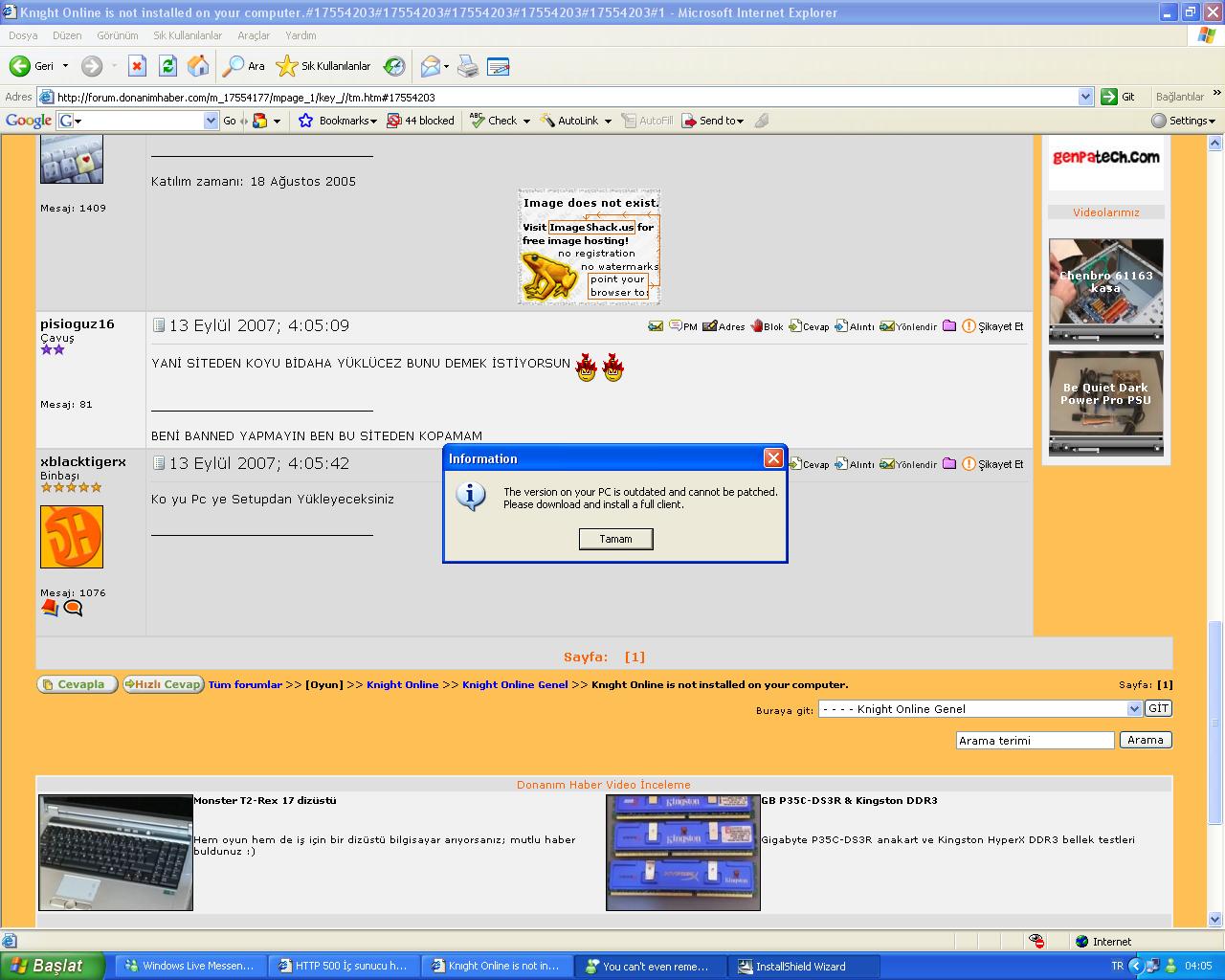Open the Tüm forumlar breadcrumb link

(245, 684)
